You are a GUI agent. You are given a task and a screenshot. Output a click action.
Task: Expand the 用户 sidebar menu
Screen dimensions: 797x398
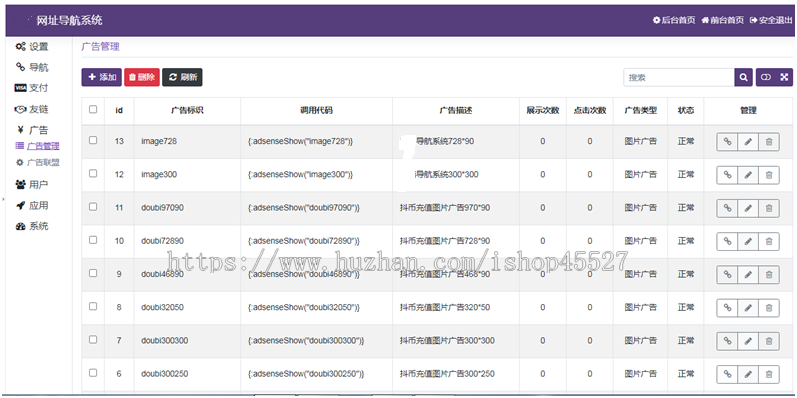[x=32, y=185]
